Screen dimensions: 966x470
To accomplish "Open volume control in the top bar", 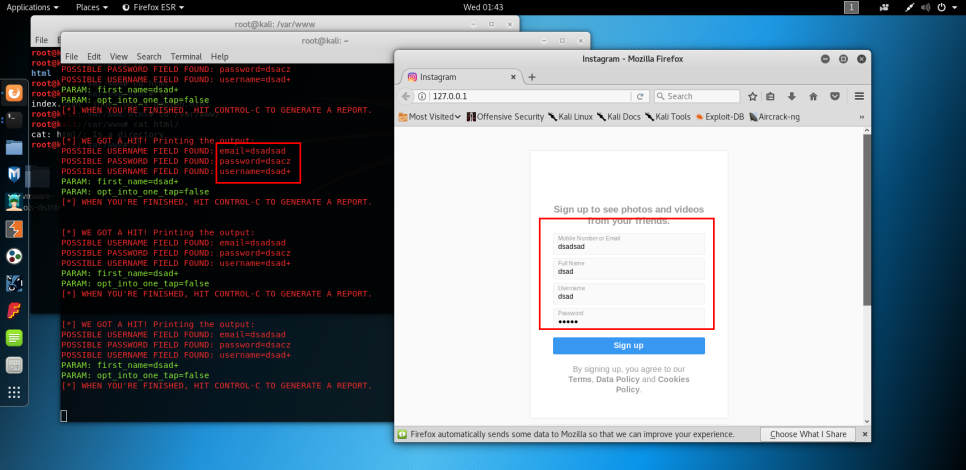I will pos(925,7).
